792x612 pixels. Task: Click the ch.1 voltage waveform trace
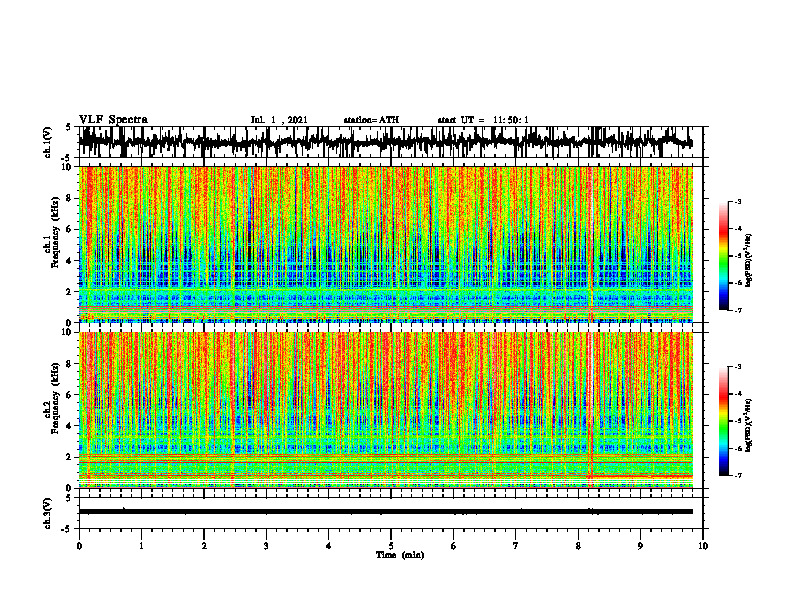pos(385,142)
